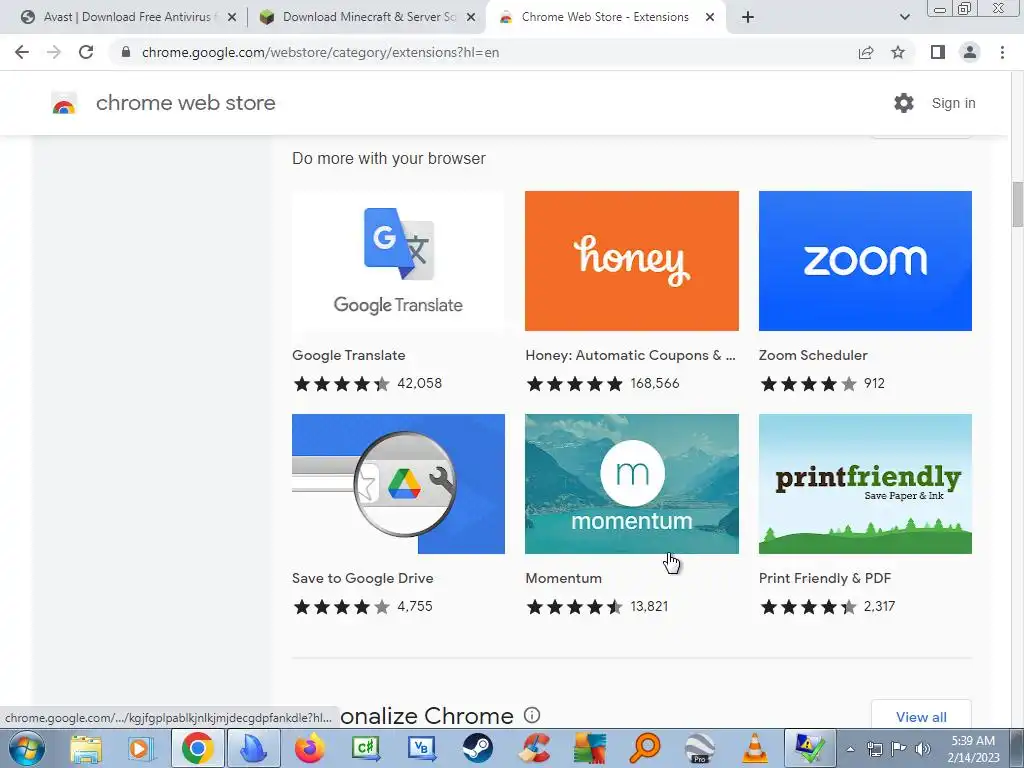Open the Windows Start menu
The width and height of the screenshot is (1024, 768).
tap(27, 748)
